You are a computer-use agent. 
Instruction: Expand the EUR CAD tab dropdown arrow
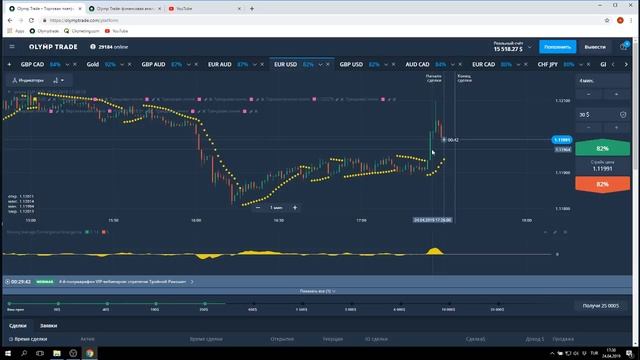coord(518,64)
